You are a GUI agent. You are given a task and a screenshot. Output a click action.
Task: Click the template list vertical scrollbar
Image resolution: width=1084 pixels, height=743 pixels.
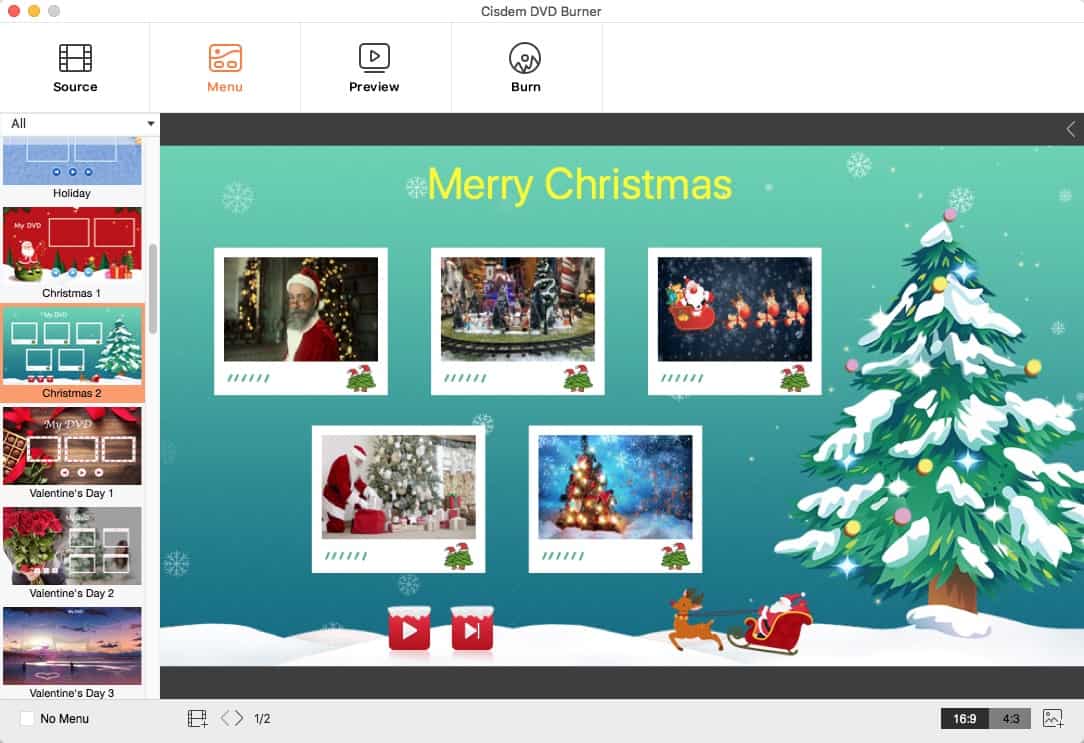point(153,290)
